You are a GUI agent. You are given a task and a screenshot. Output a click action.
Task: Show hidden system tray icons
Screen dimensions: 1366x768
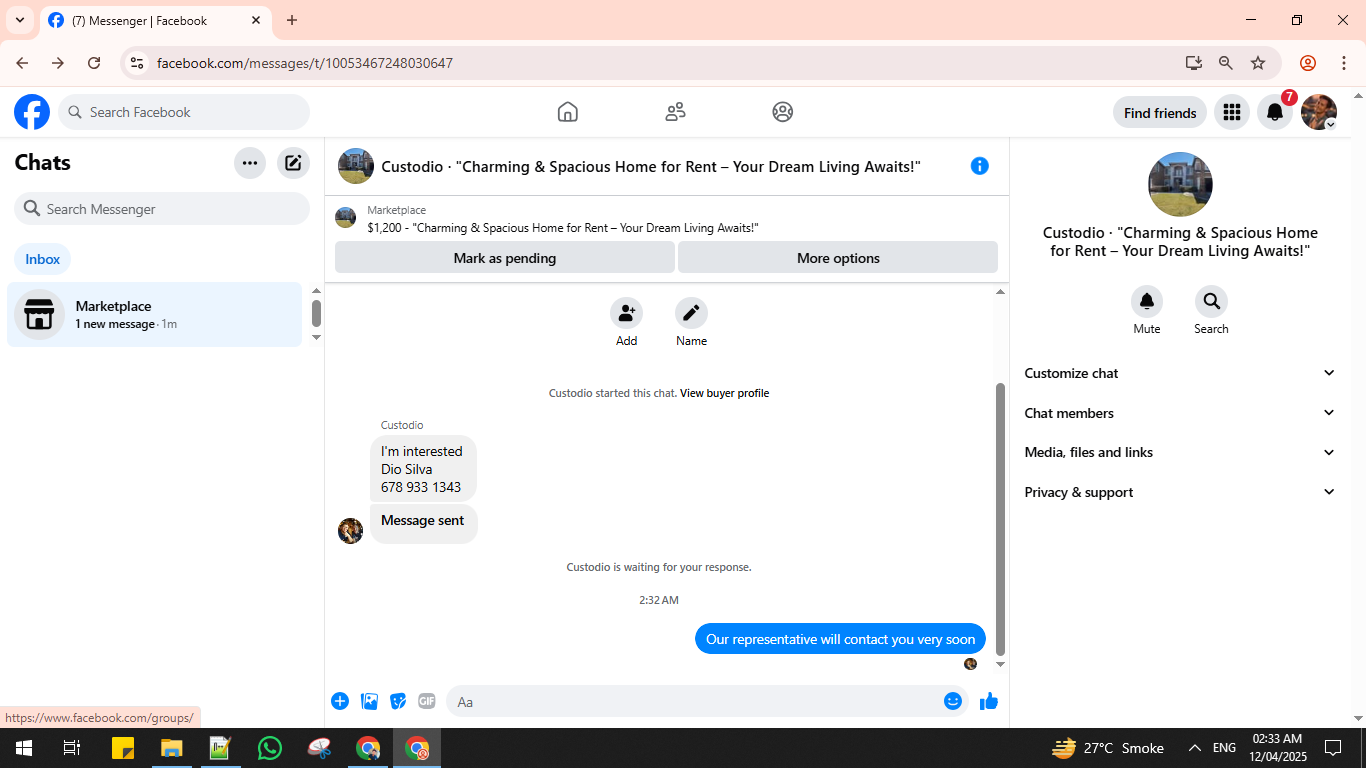(1194, 748)
